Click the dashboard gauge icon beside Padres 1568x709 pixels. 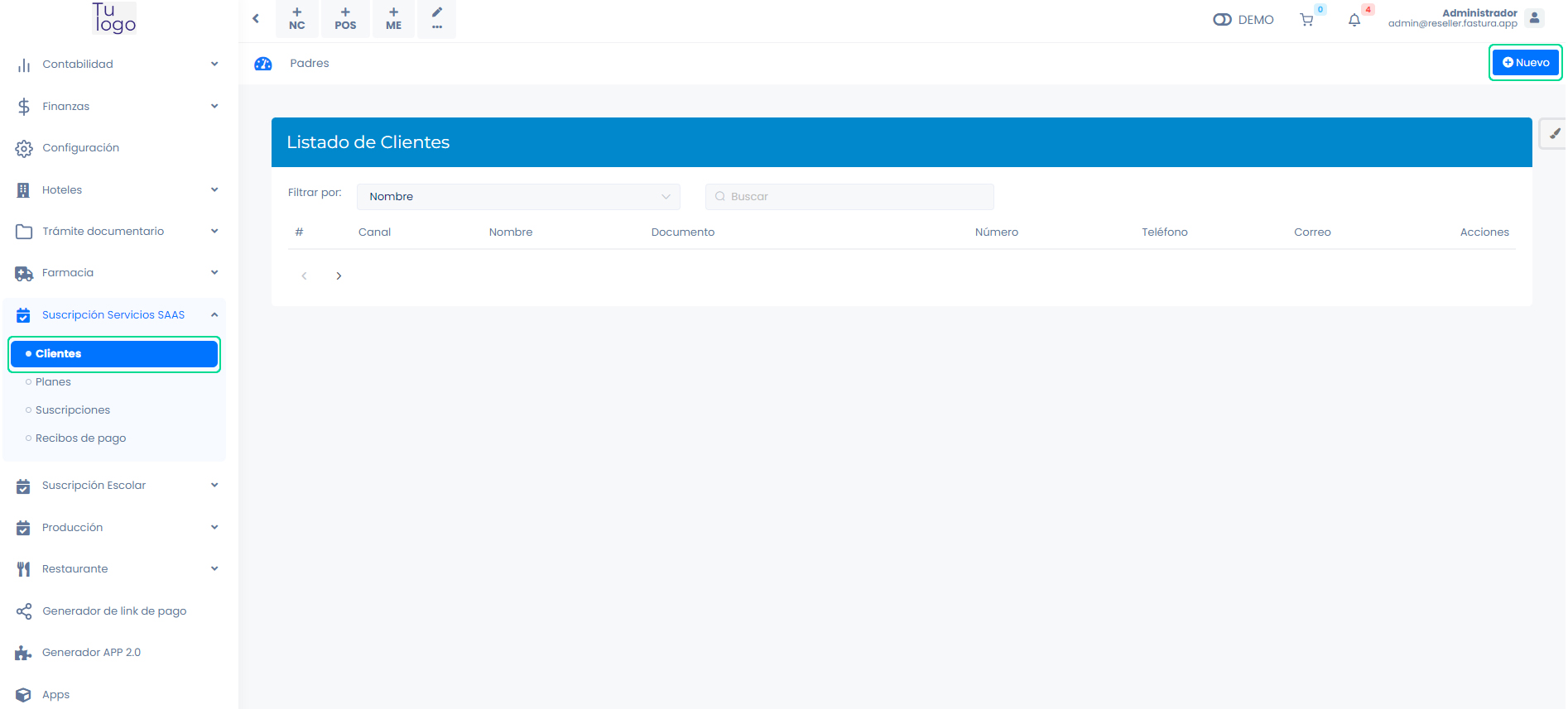[263, 64]
